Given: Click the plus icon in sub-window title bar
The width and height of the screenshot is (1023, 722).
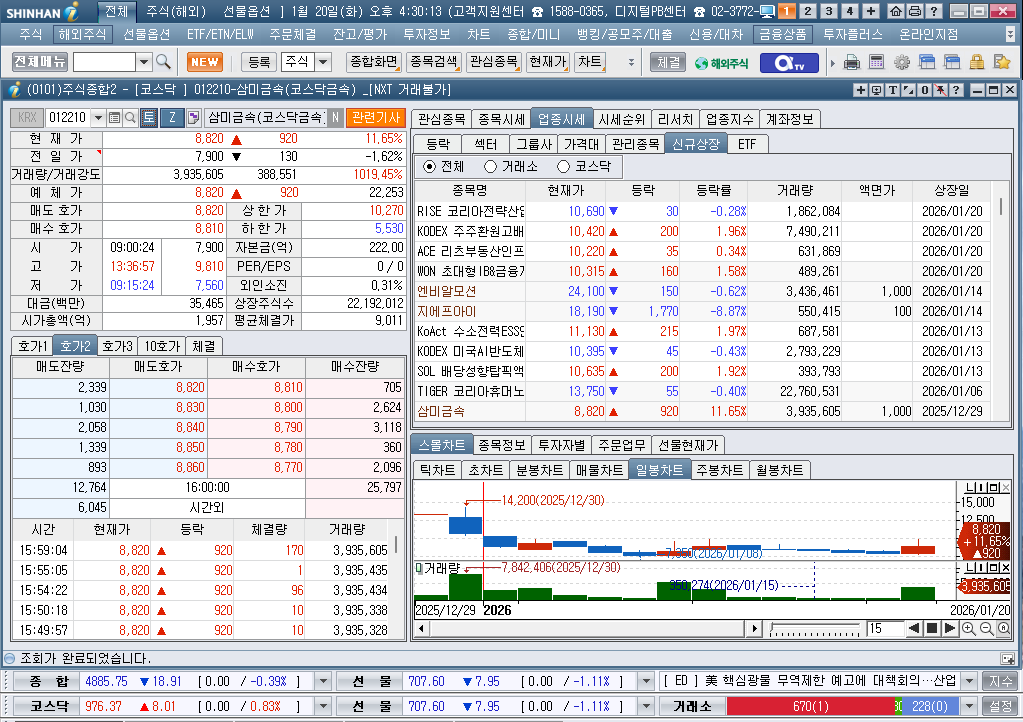Looking at the screenshot, I should pyautogui.click(x=861, y=90).
